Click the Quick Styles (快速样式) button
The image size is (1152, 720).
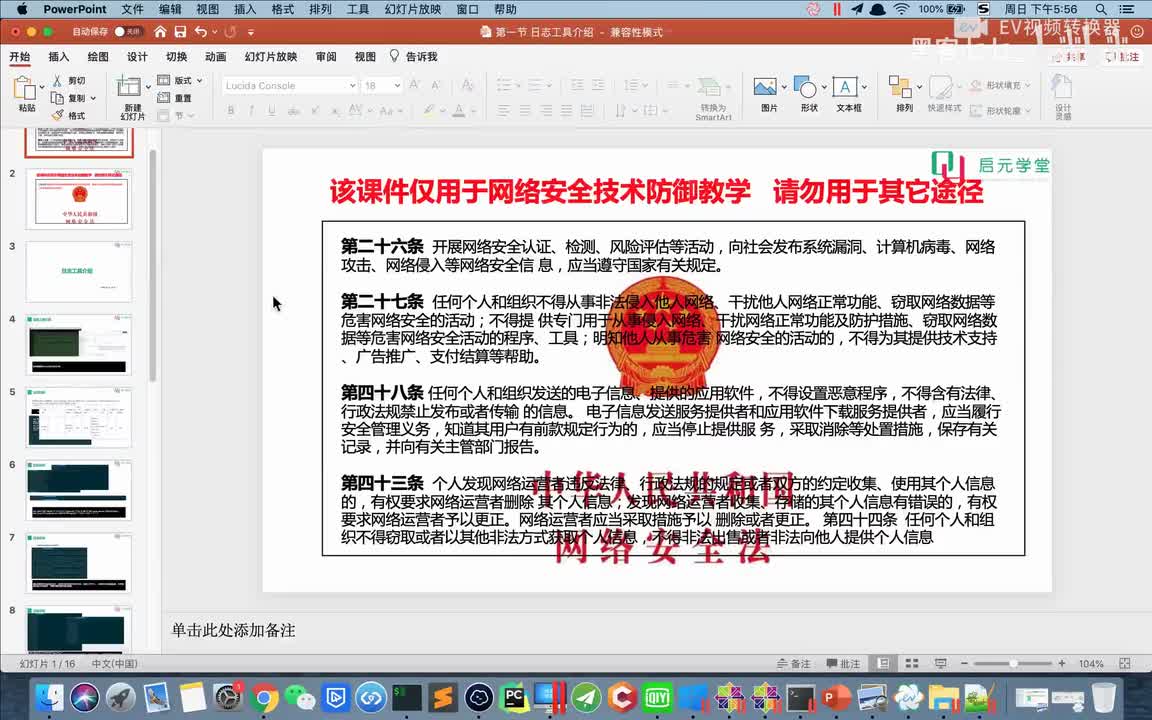944,94
